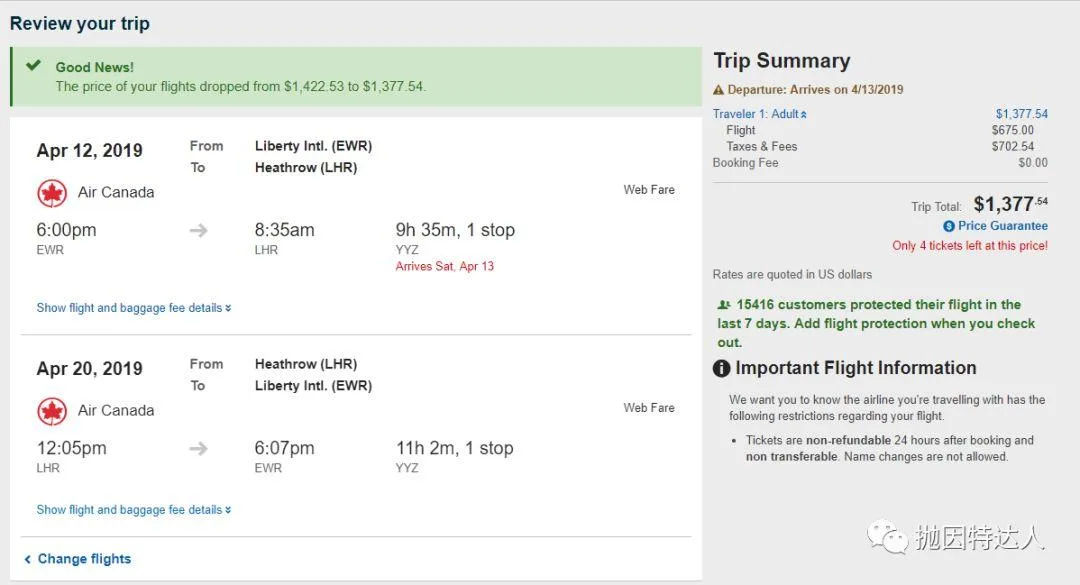Click the Only 4 tickets left warning
The image size is (1080, 585).
coord(969,246)
